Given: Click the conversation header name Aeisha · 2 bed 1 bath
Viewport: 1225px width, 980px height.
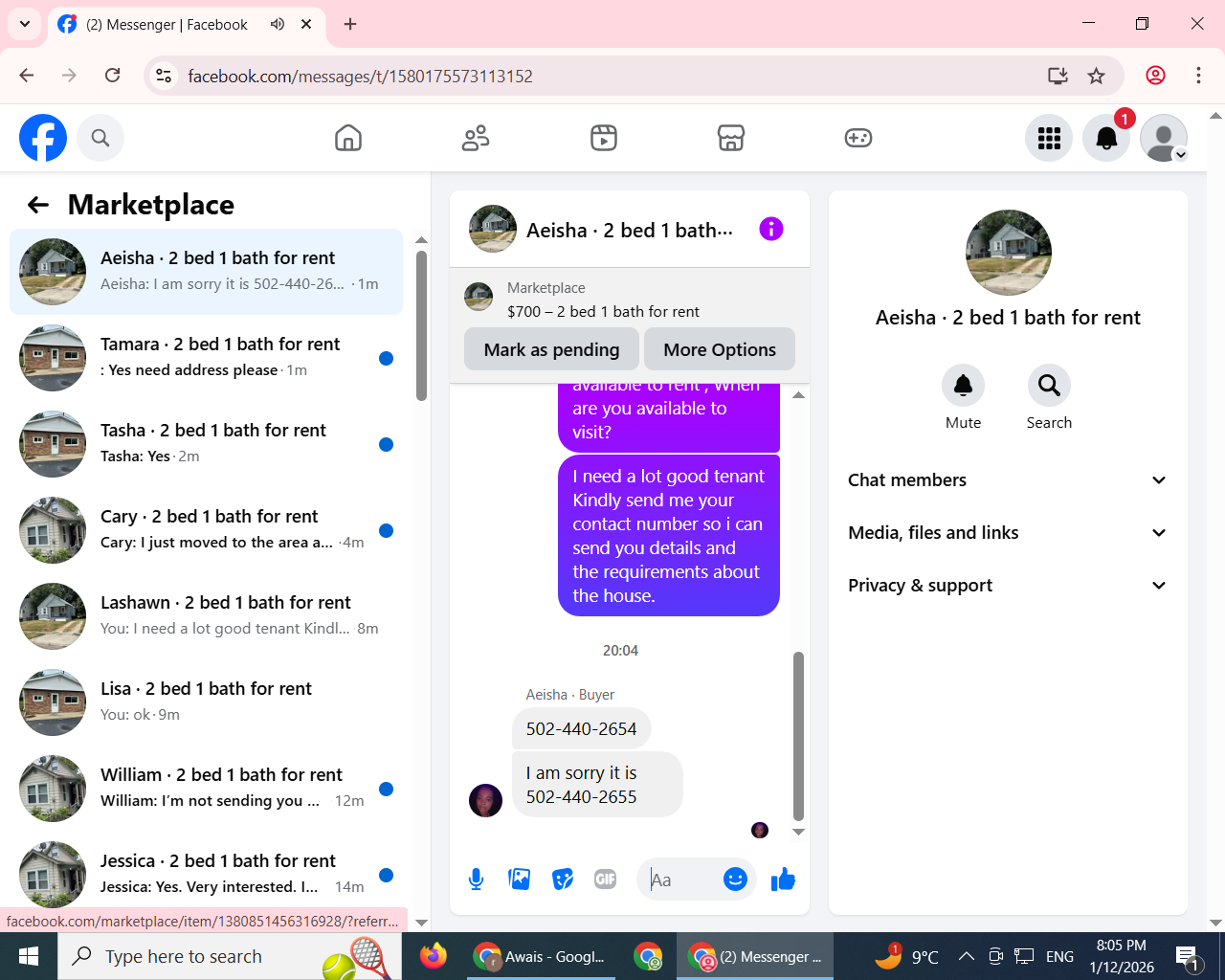Looking at the screenshot, I should click(630, 231).
